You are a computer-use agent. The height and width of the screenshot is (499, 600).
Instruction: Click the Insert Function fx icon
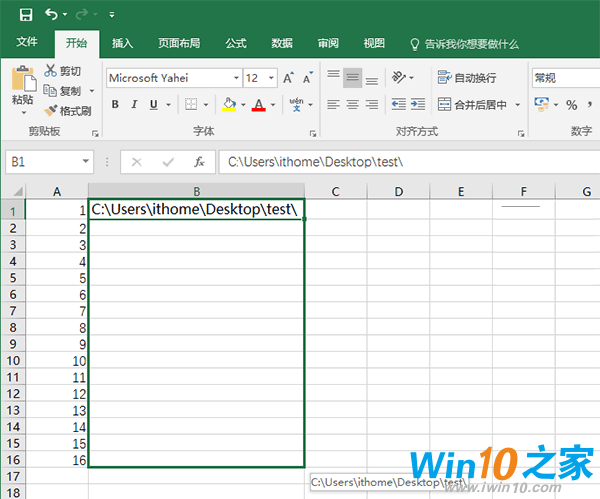[x=200, y=162]
